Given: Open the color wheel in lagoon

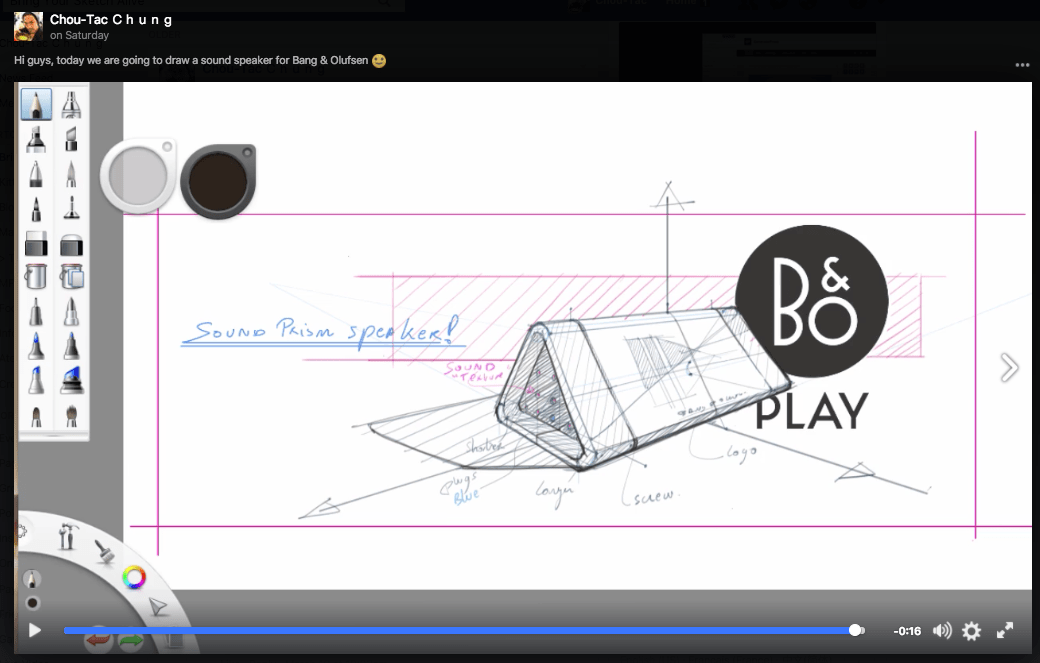Looking at the screenshot, I should tap(134, 577).
